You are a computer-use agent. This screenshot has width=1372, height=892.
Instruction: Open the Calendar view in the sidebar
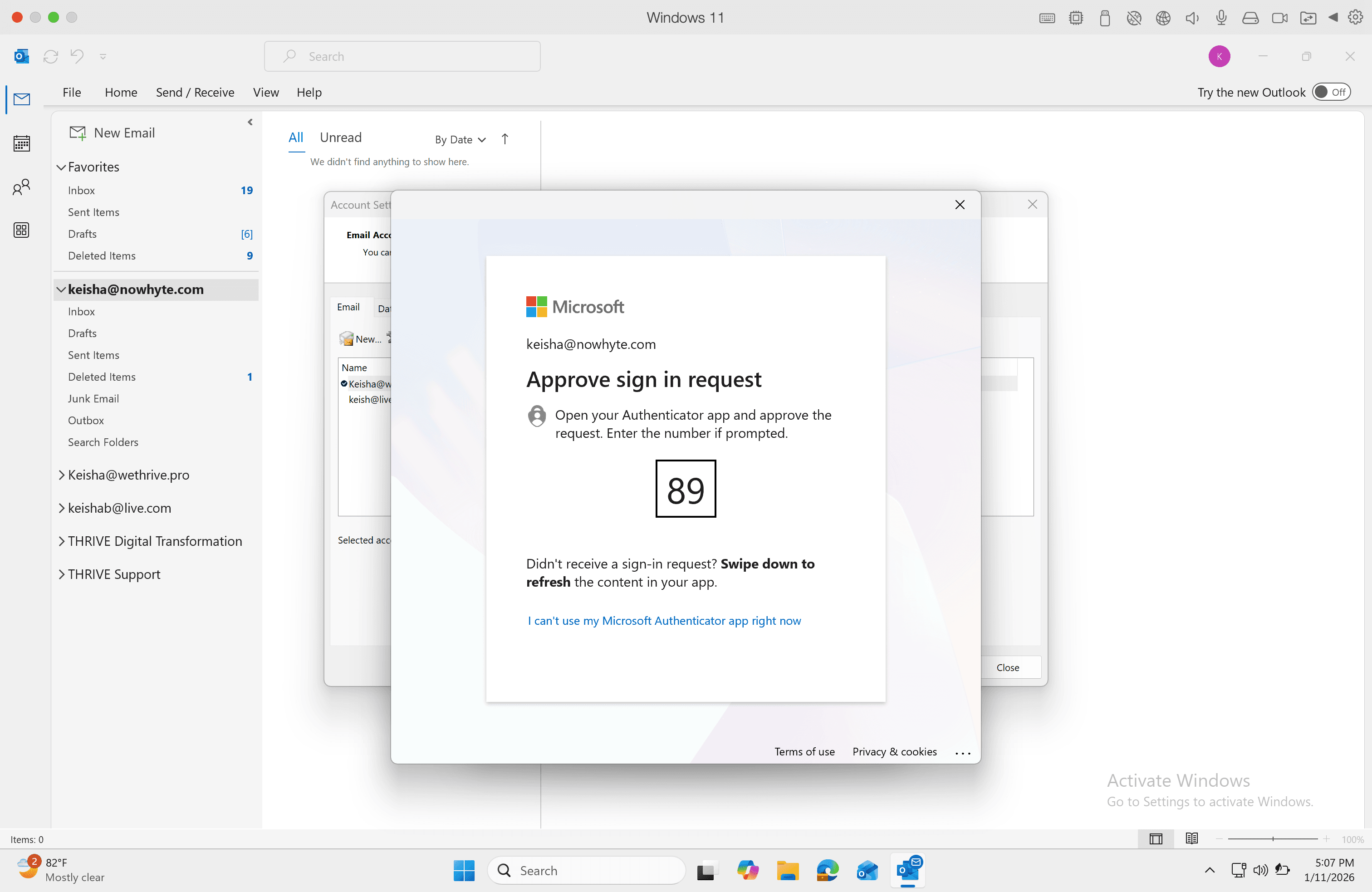point(21,143)
